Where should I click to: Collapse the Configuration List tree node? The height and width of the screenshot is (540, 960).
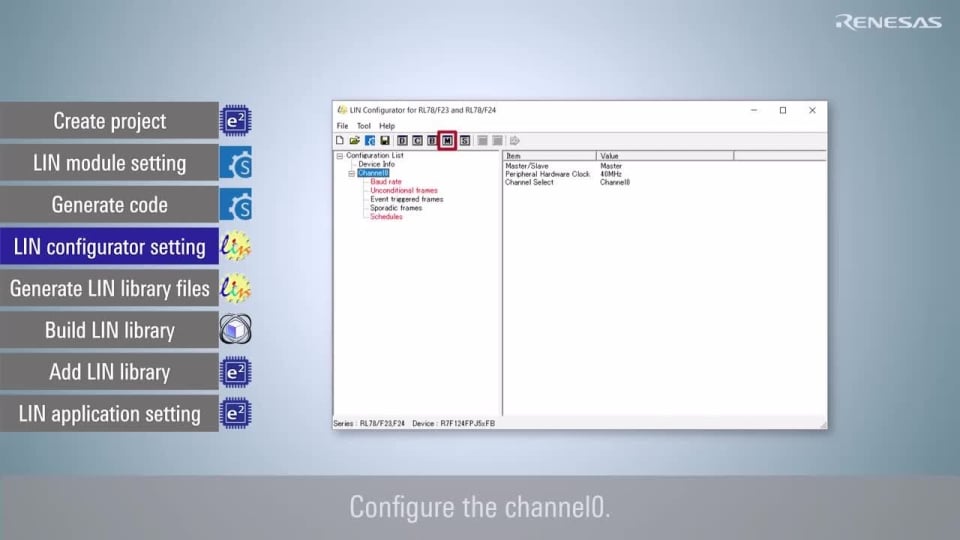(x=340, y=156)
